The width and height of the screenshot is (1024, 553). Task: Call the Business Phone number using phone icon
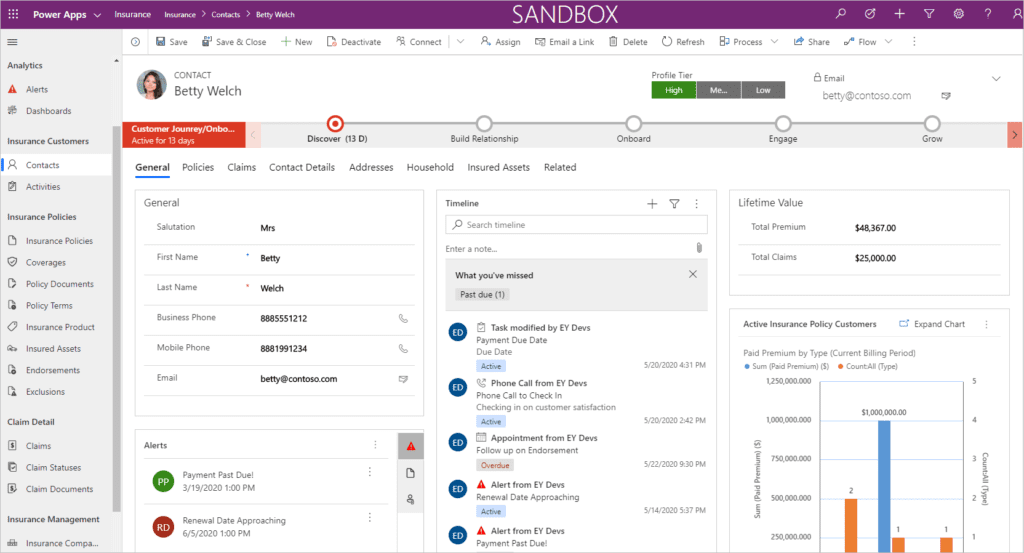coord(403,318)
